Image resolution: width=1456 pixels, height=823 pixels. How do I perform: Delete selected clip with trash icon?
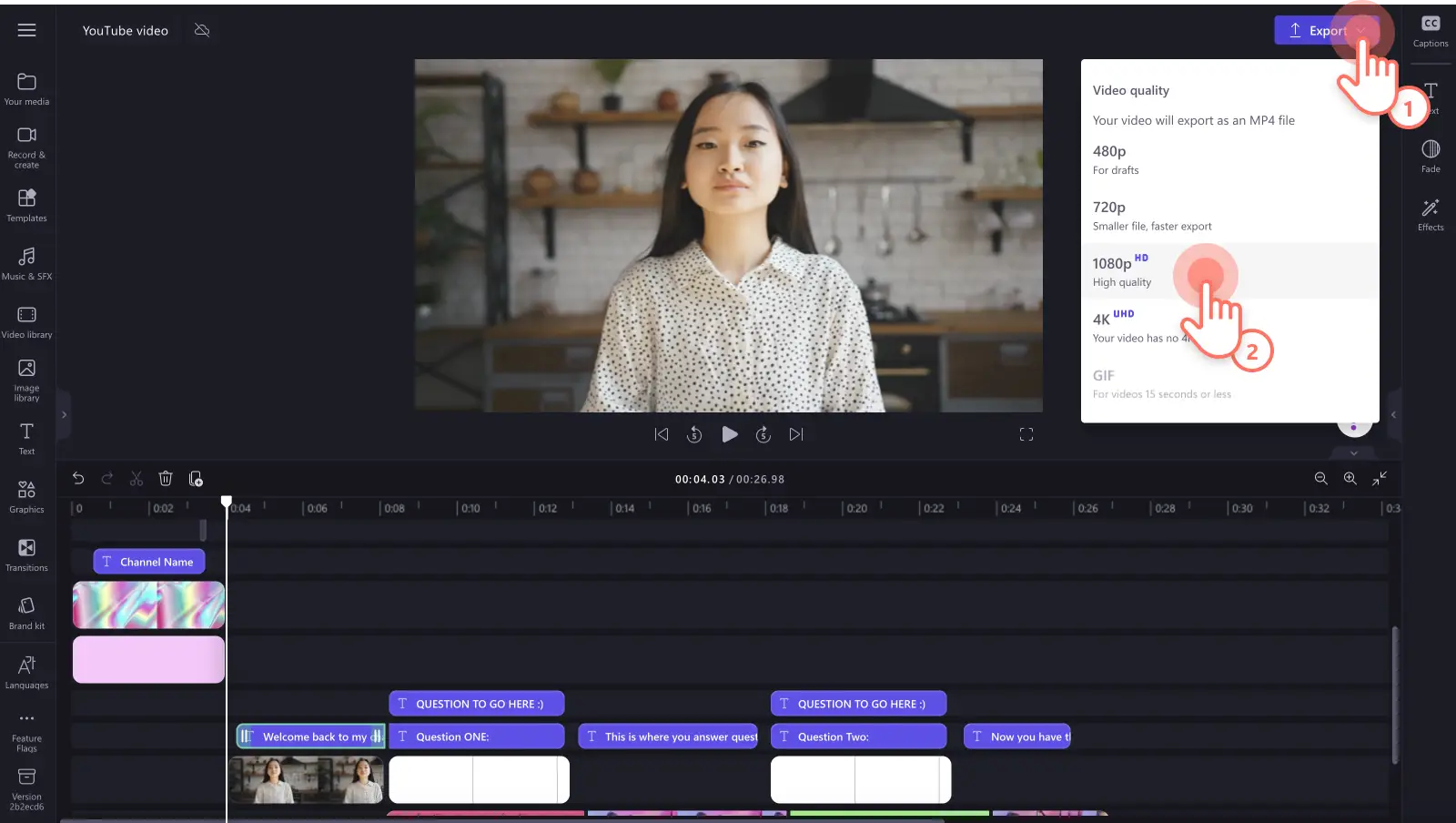click(x=166, y=478)
